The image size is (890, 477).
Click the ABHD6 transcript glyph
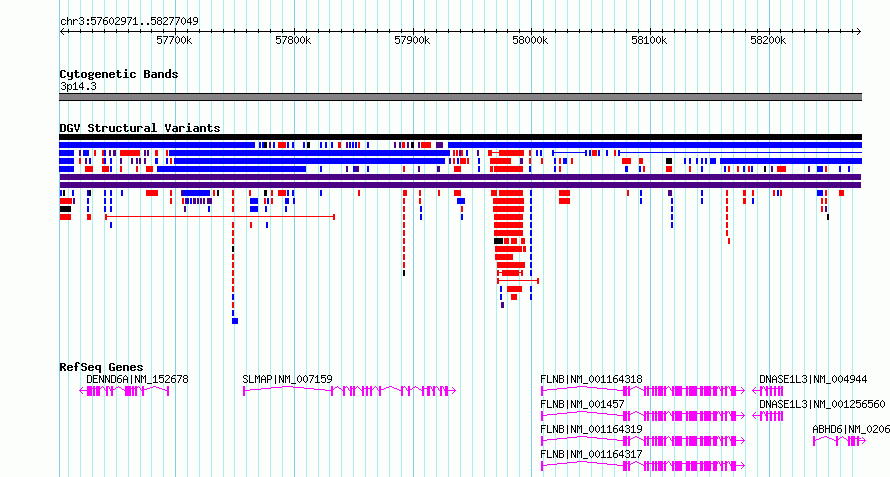point(839,441)
